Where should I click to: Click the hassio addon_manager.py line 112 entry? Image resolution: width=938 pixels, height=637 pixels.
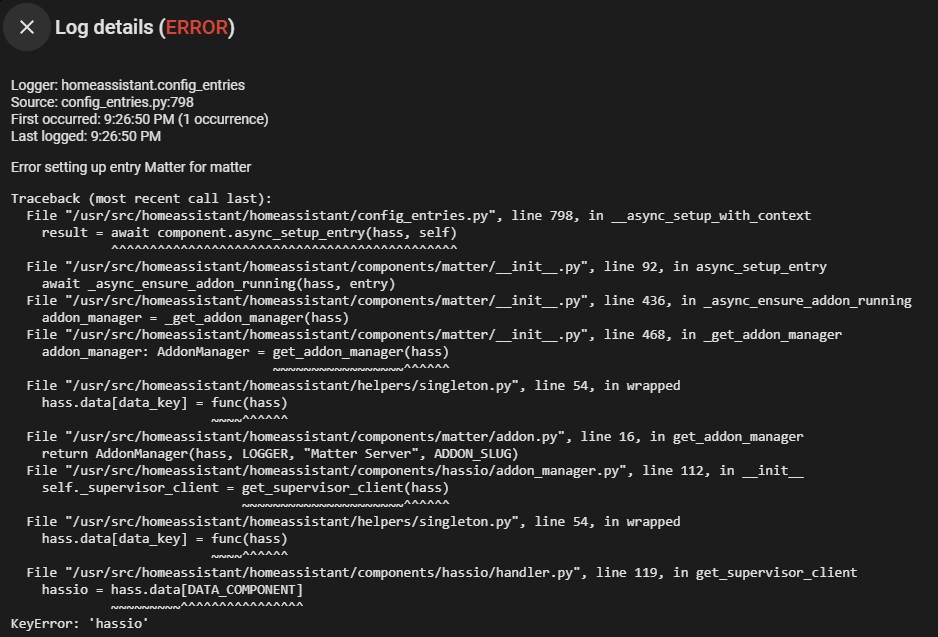pyautogui.click(x=415, y=471)
